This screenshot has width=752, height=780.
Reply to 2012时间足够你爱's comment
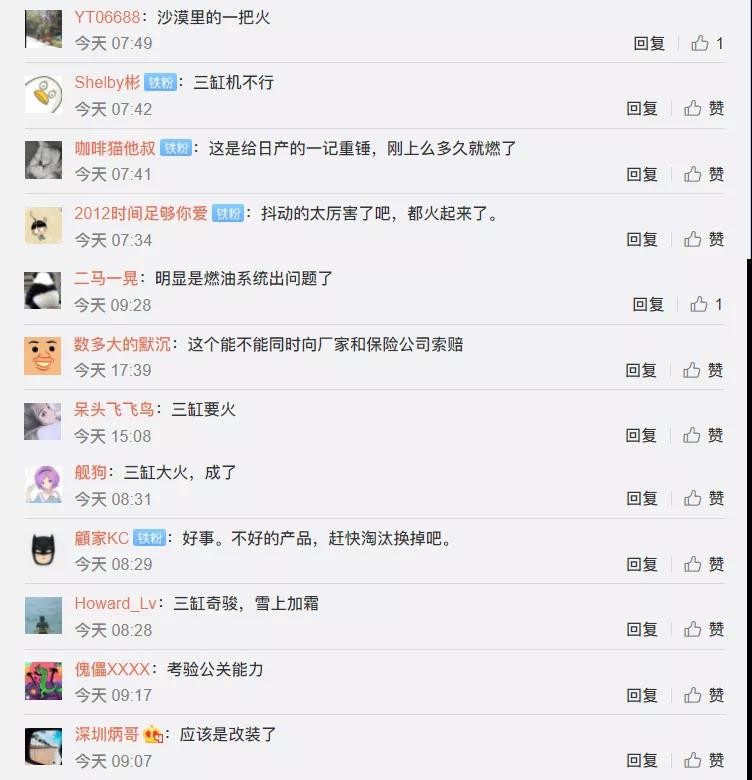[642, 239]
